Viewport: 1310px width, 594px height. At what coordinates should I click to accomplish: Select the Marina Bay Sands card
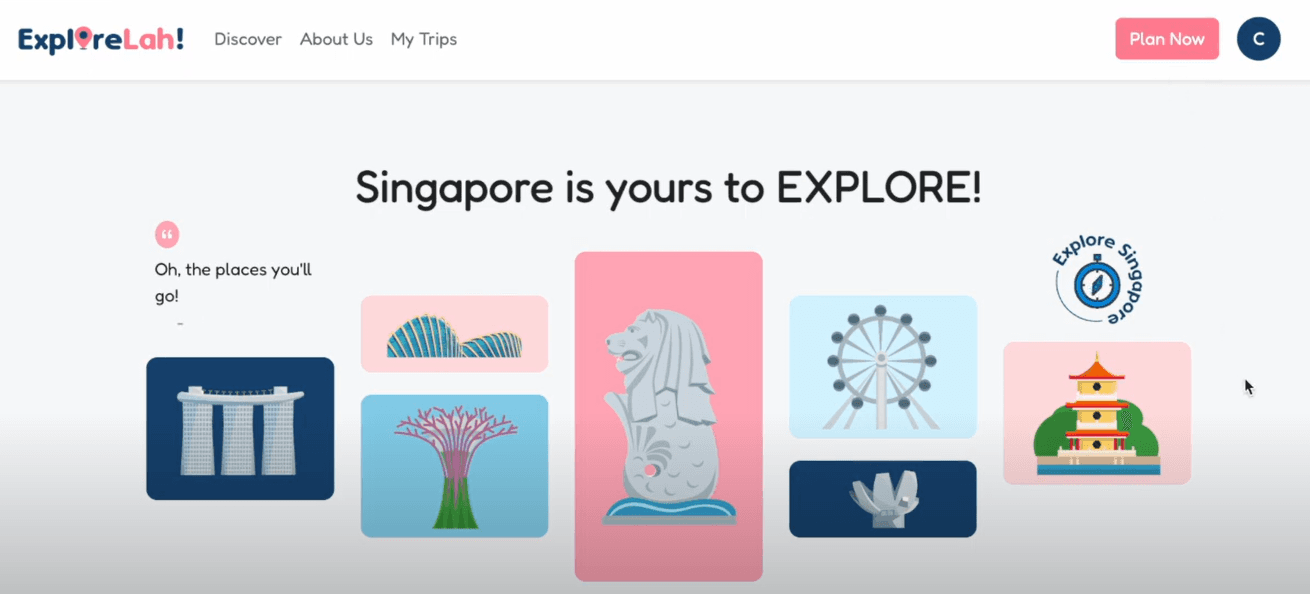click(240, 428)
